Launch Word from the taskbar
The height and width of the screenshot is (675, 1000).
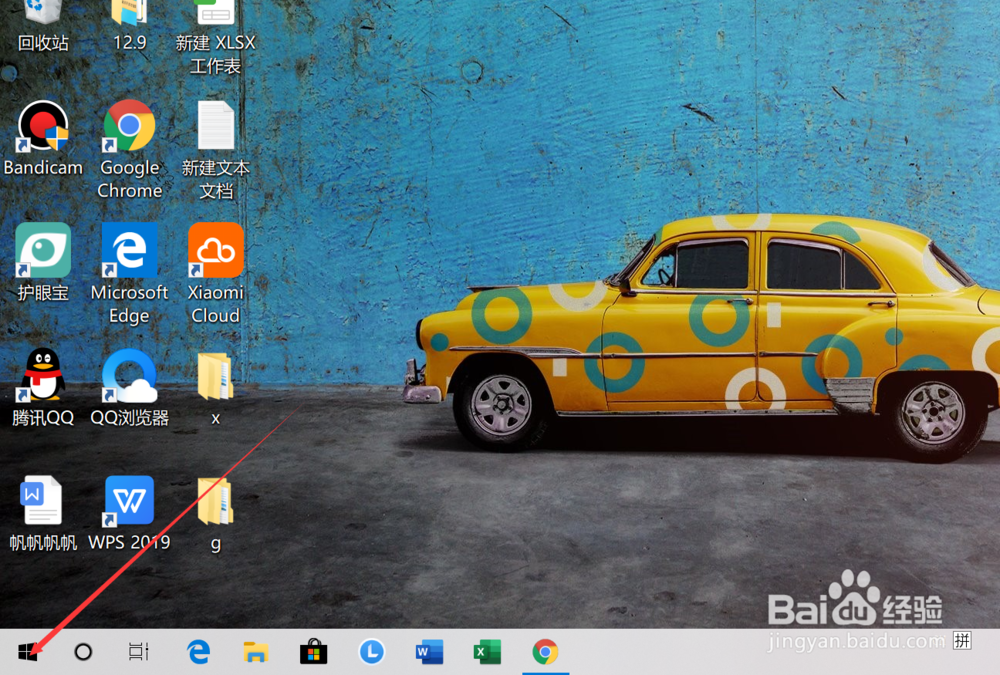pyautogui.click(x=429, y=651)
